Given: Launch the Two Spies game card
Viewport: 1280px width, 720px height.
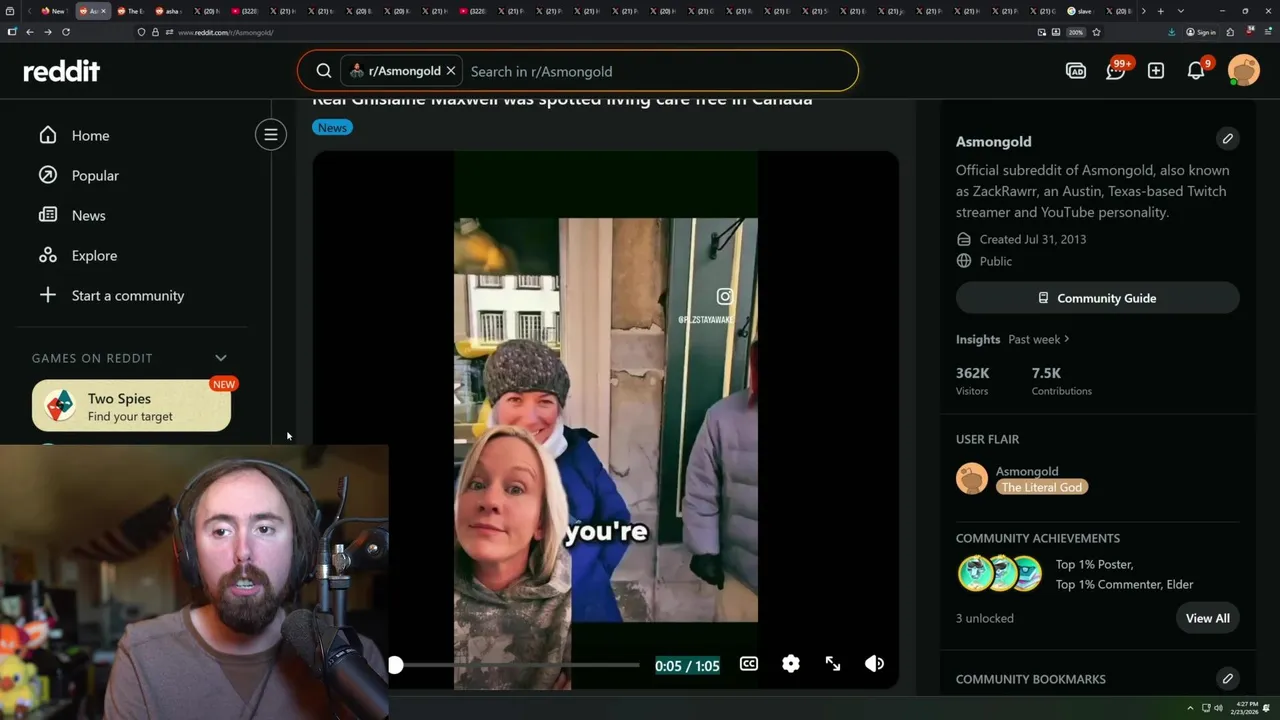Looking at the screenshot, I should click(131, 406).
